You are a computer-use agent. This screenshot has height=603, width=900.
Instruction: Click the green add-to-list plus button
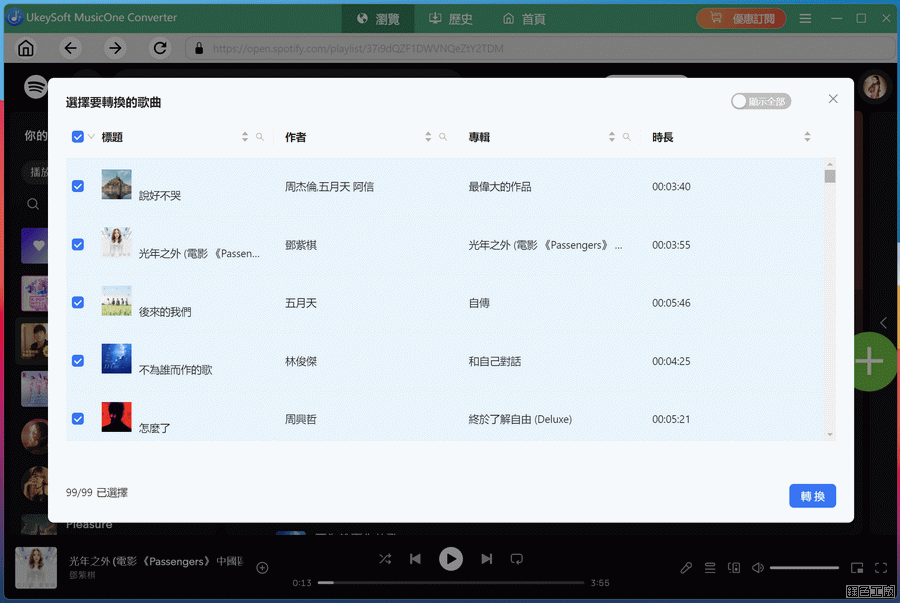click(870, 361)
